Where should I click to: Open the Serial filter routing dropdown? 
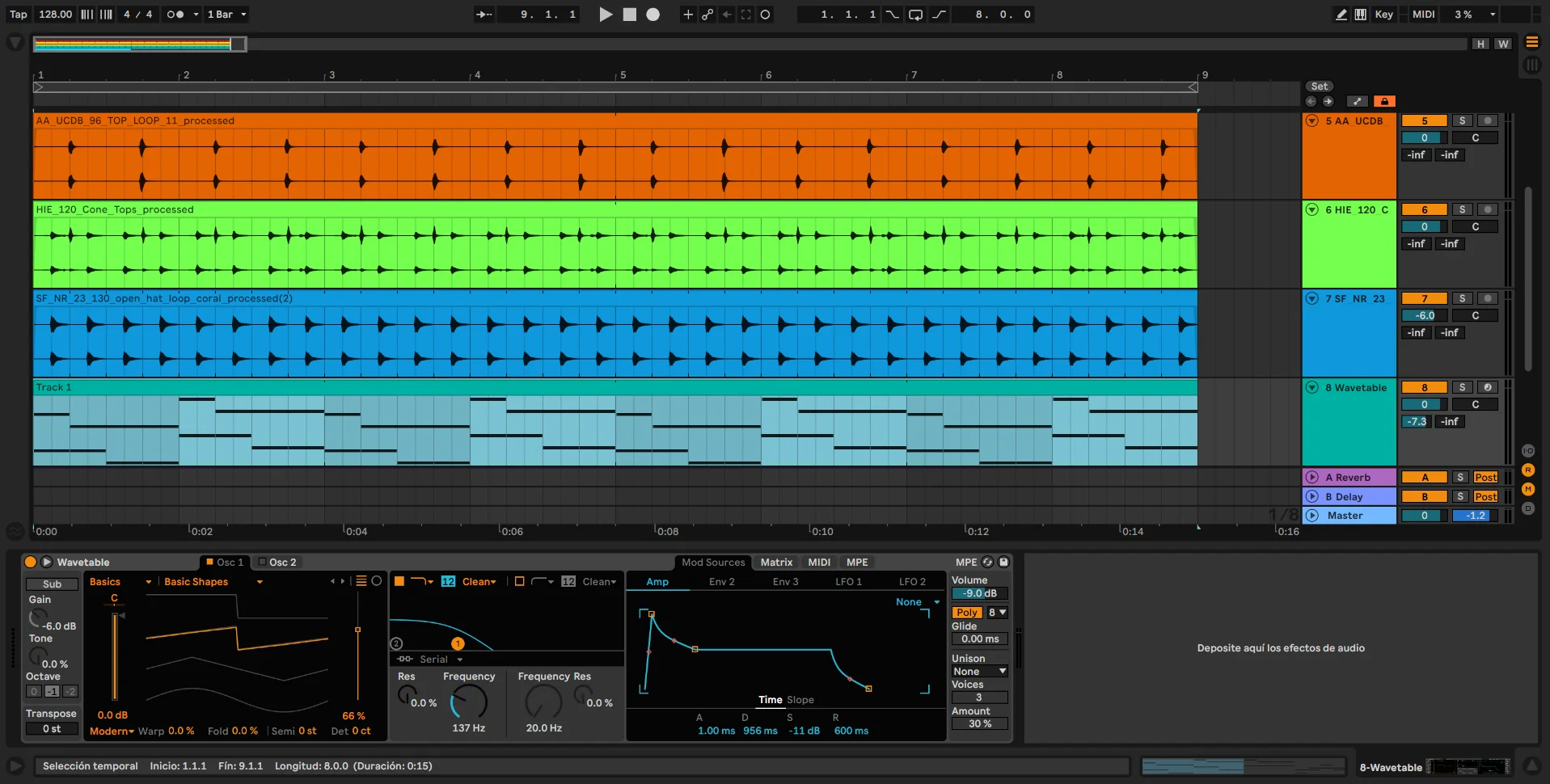pos(441,660)
